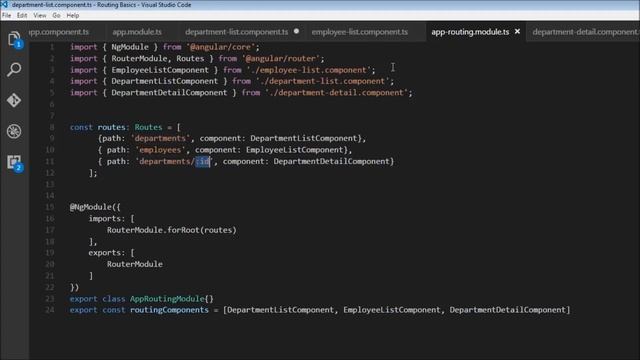
Task: Click unsaved dot on department-list.component.ts tab
Action: click(x=296, y=31)
